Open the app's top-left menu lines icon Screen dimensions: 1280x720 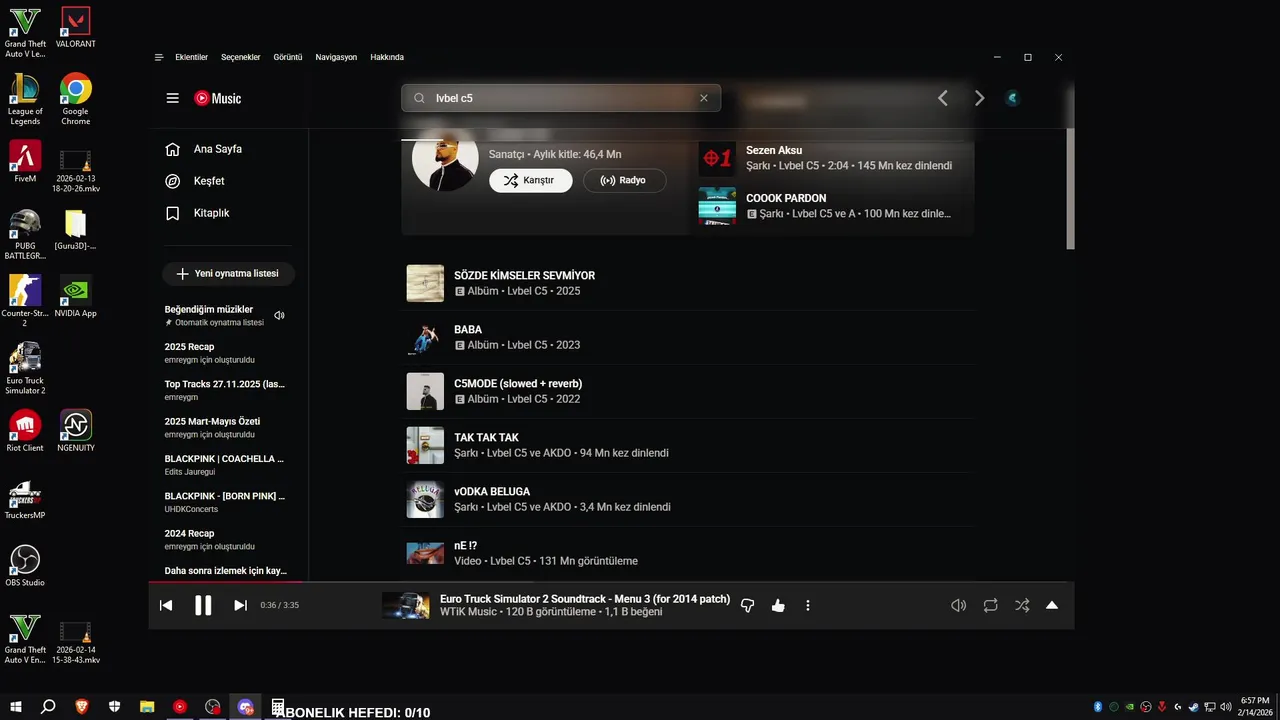point(159,57)
